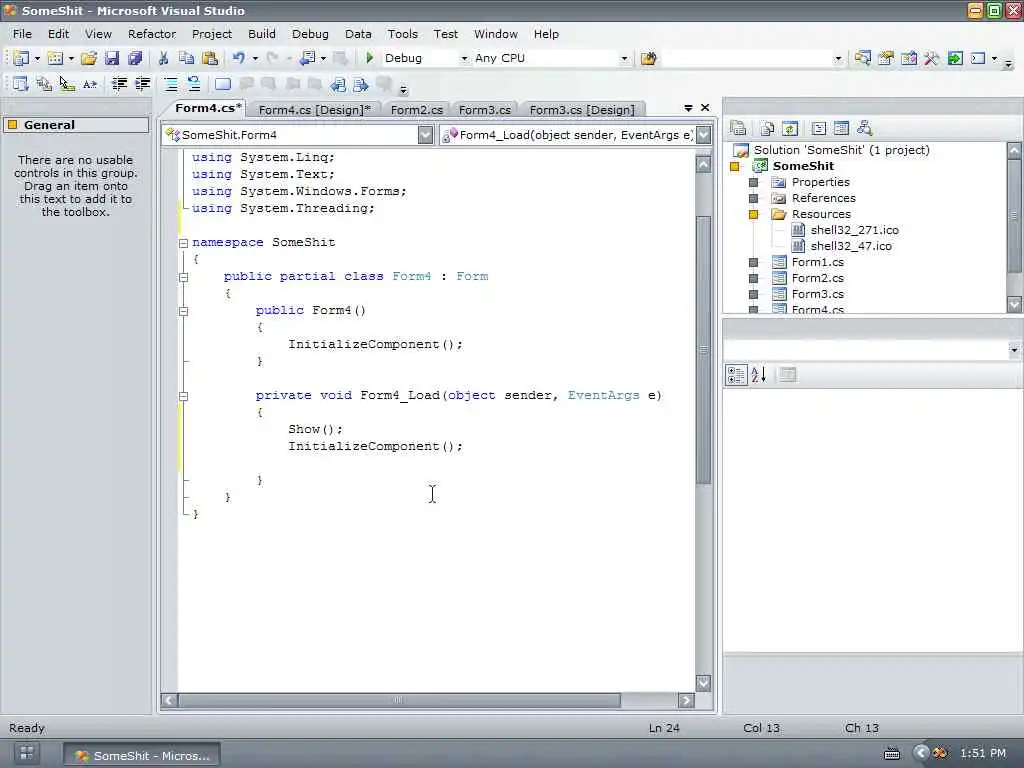The image size is (1024, 768).
Task: Click Solution Explorer View Designer icon
Action: tap(841, 129)
